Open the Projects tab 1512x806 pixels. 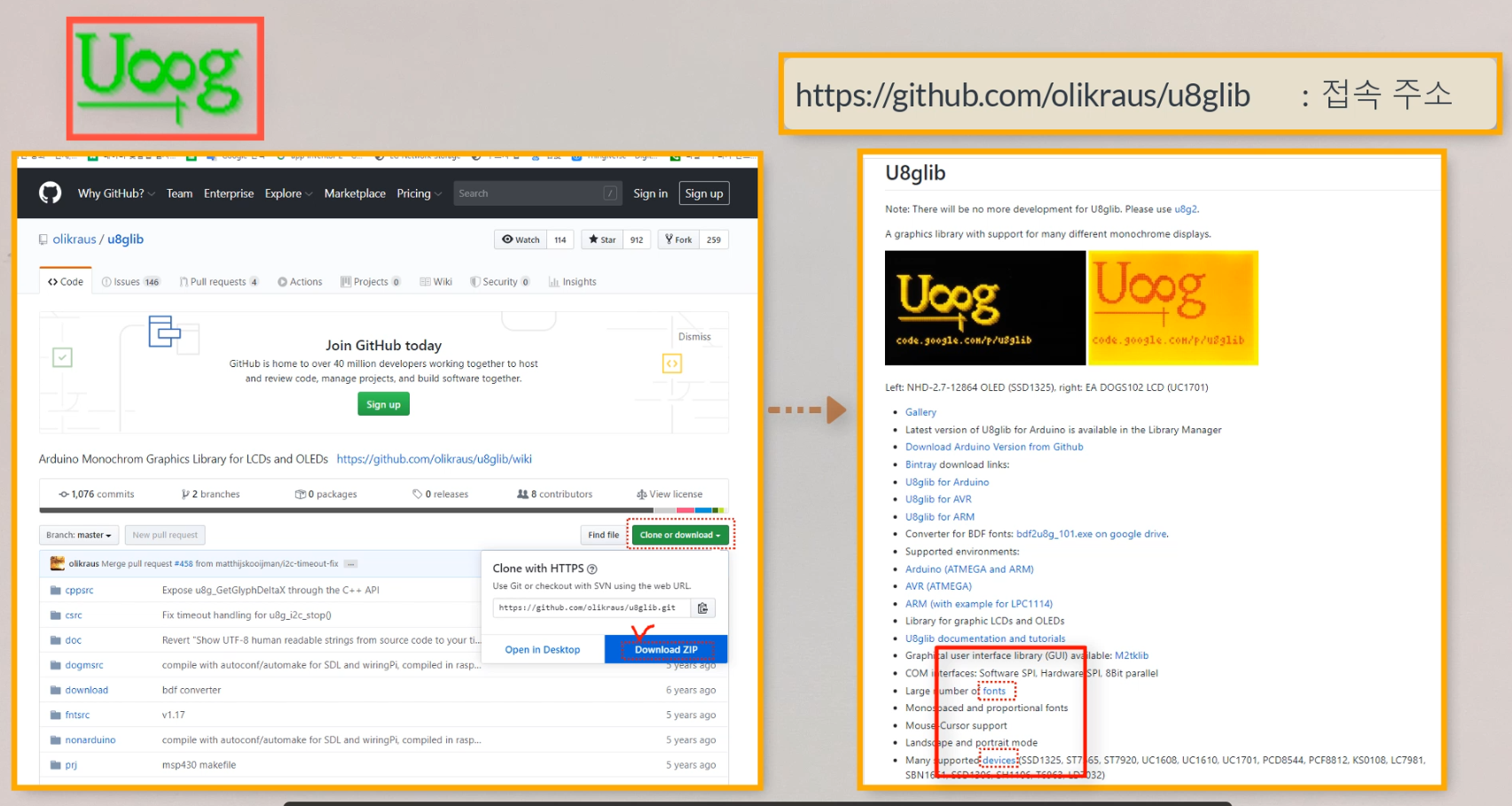point(371,282)
